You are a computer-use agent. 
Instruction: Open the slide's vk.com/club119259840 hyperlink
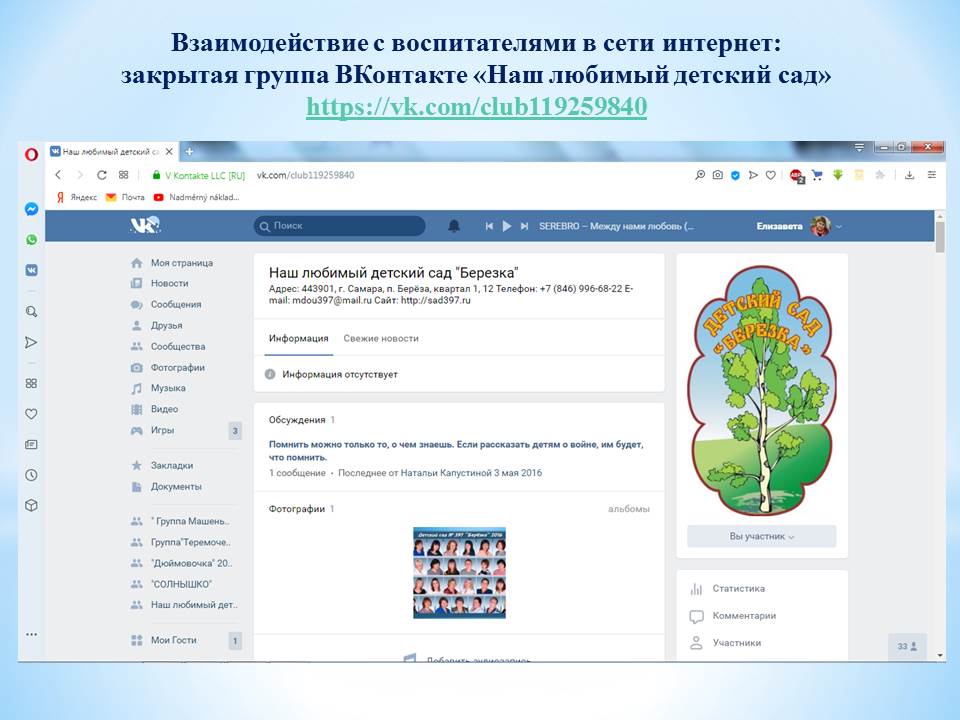pyautogui.click(x=476, y=107)
